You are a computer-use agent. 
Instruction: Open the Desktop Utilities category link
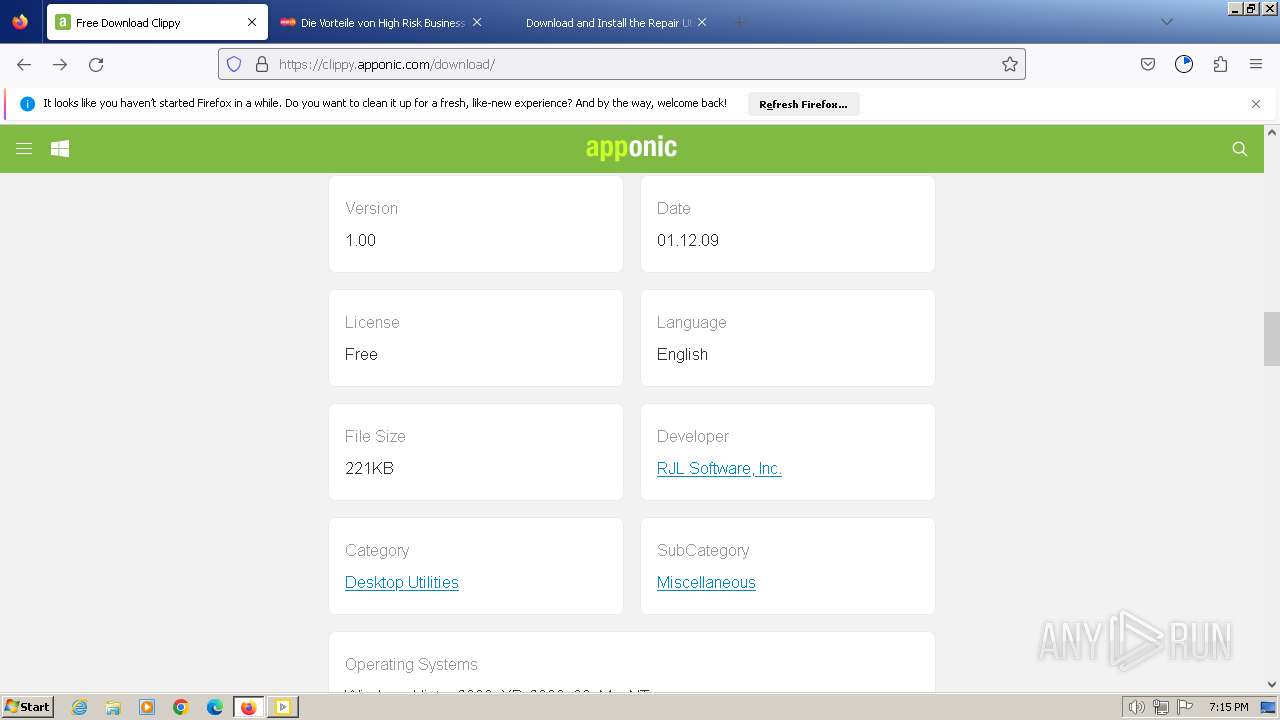(402, 582)
